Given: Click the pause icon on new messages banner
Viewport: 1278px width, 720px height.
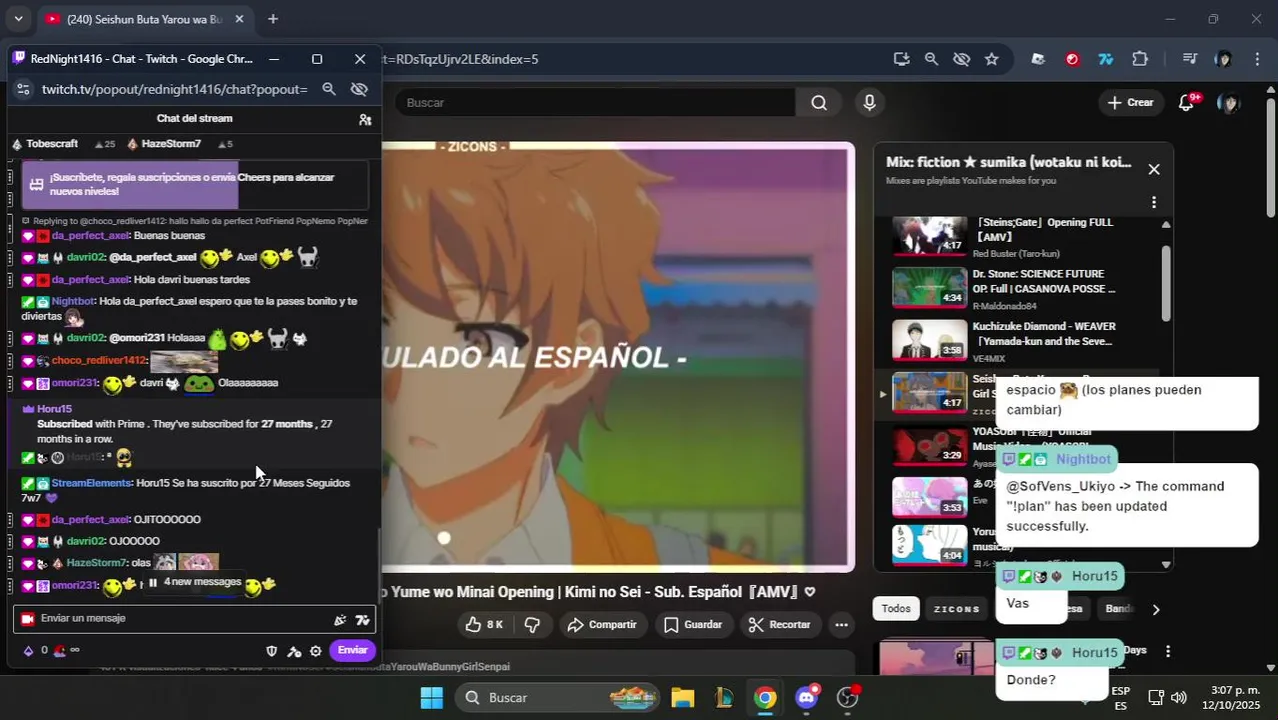Looking at the screenshot, I should tap(153, 582).
